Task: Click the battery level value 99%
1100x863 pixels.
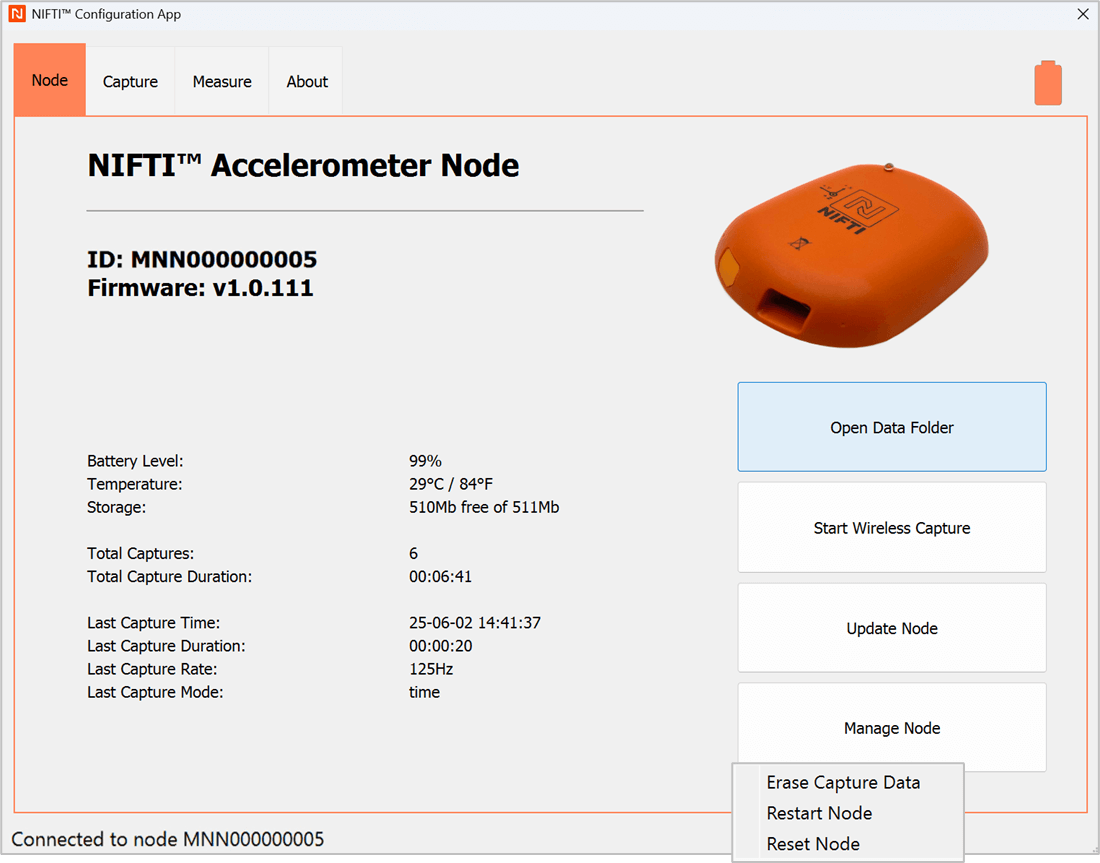Action: click(425, 461)
